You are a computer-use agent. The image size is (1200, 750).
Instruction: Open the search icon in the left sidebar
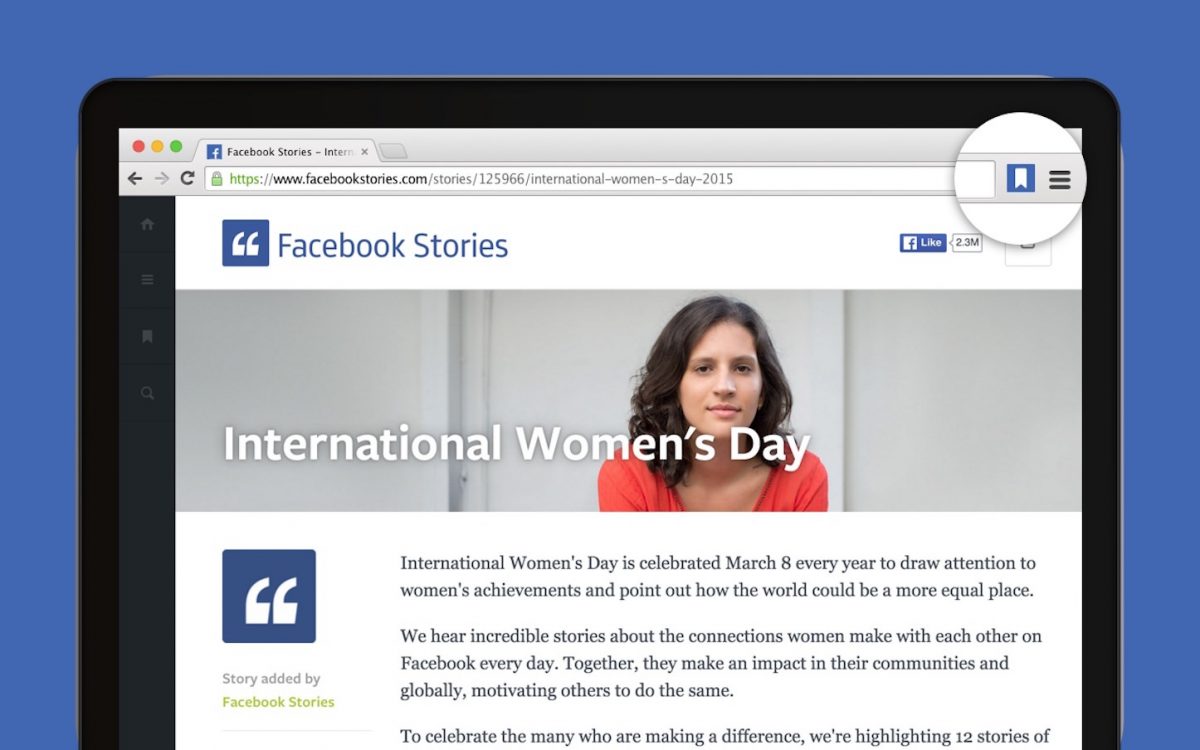point(147,393)
